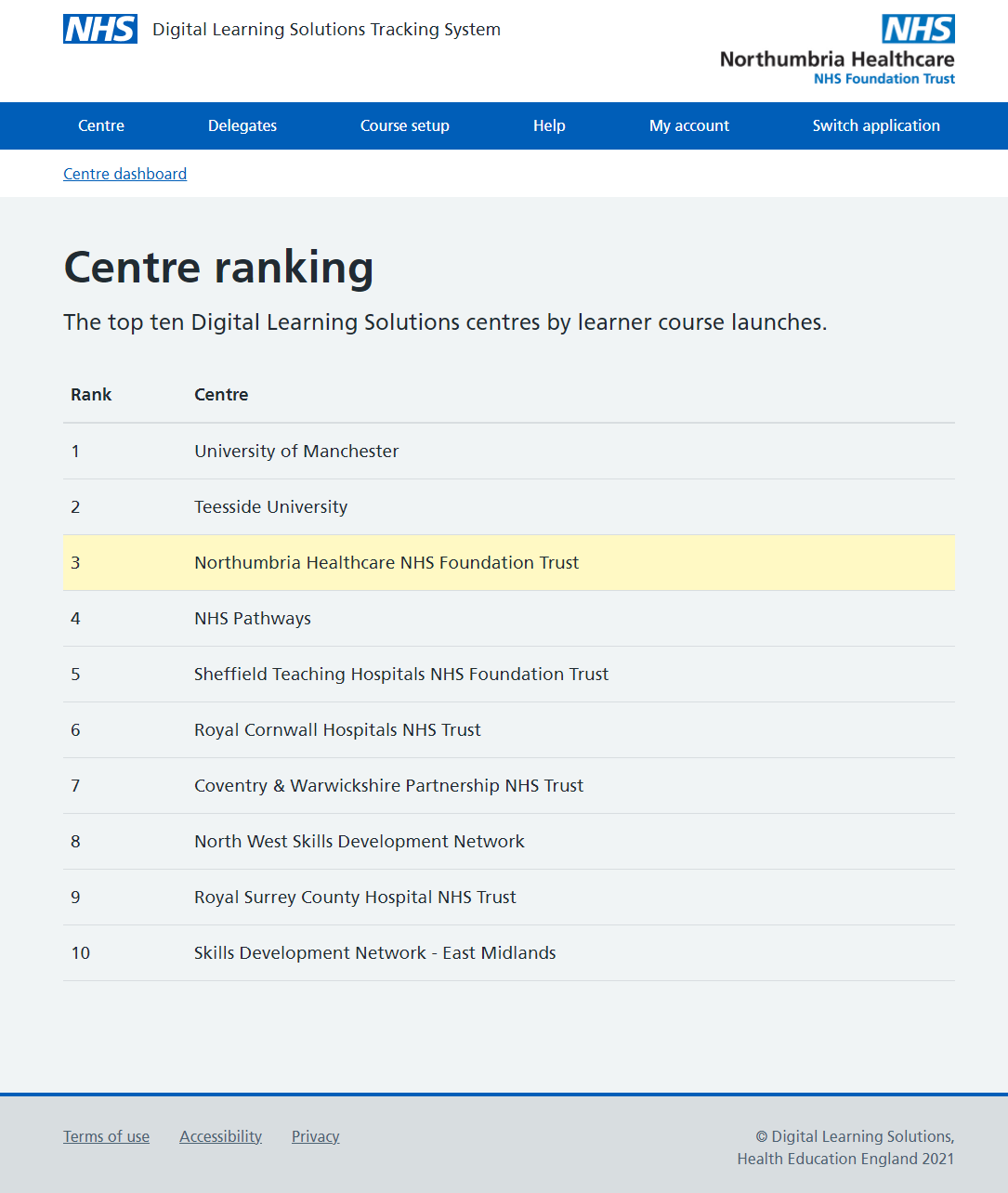Click the Digital Learning Solutions Tracking System title
The image size is (1008, 1193).
coord(326,30)
